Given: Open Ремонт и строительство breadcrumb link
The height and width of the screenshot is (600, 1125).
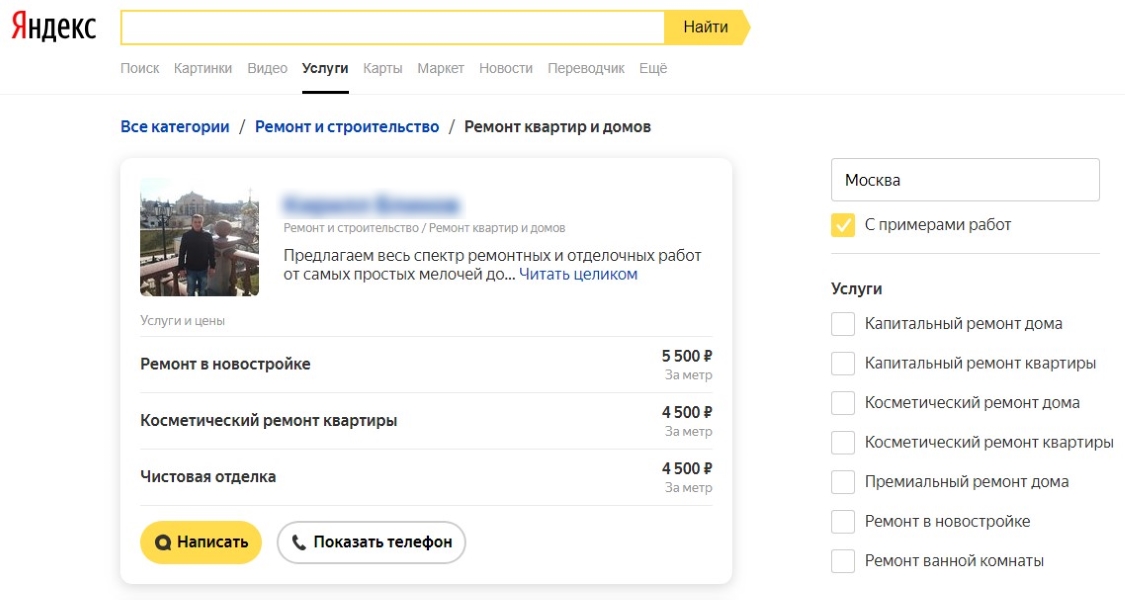Looking at the screenshot, I should (x=347, y=127).
